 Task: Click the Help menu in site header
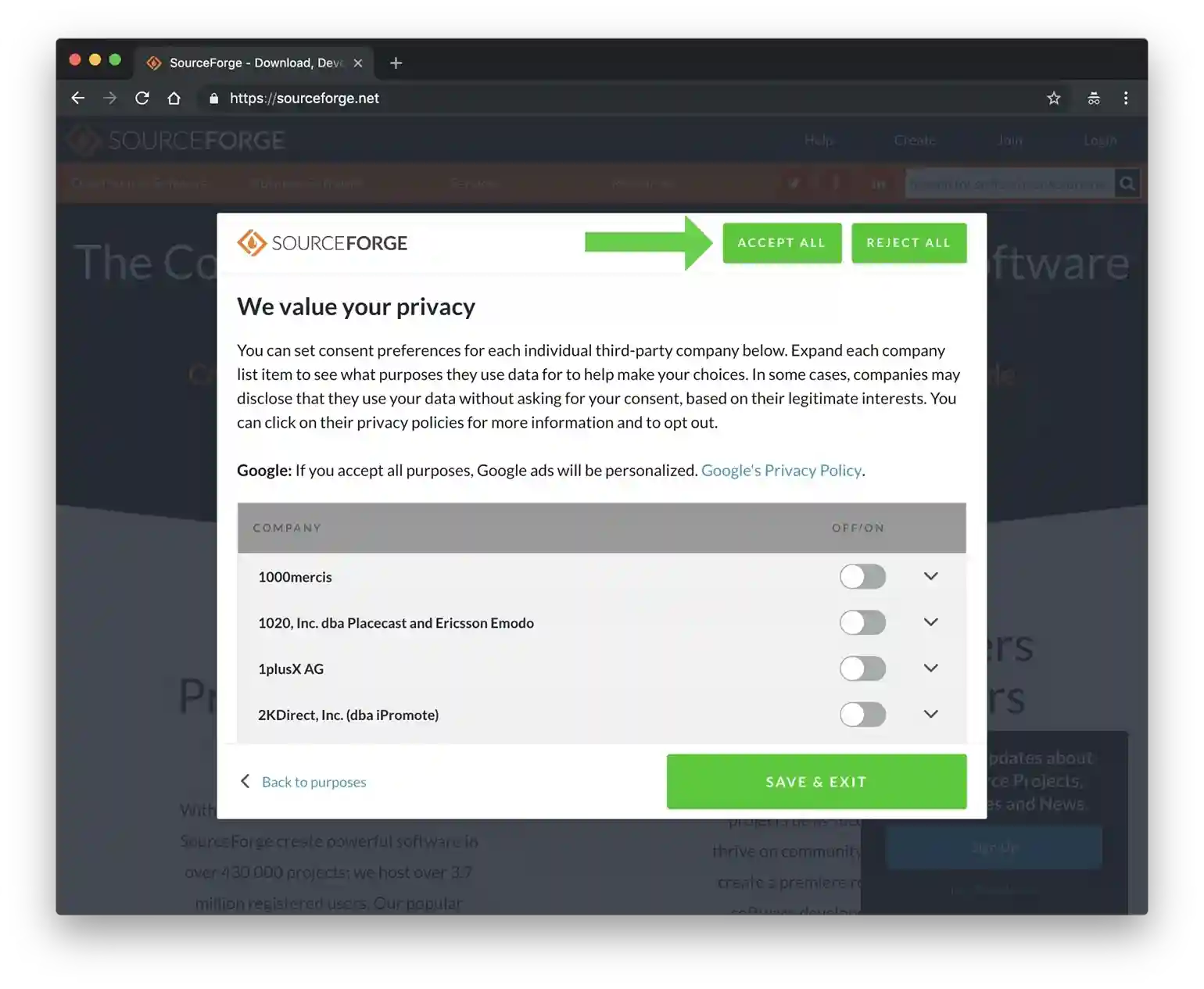819,140
